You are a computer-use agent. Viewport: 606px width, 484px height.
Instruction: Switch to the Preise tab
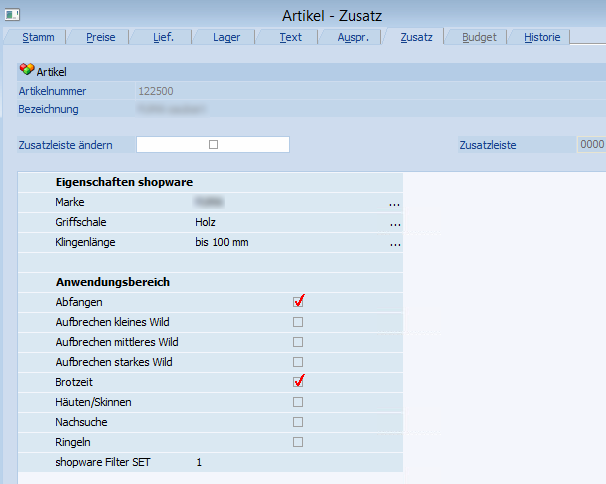100,37
